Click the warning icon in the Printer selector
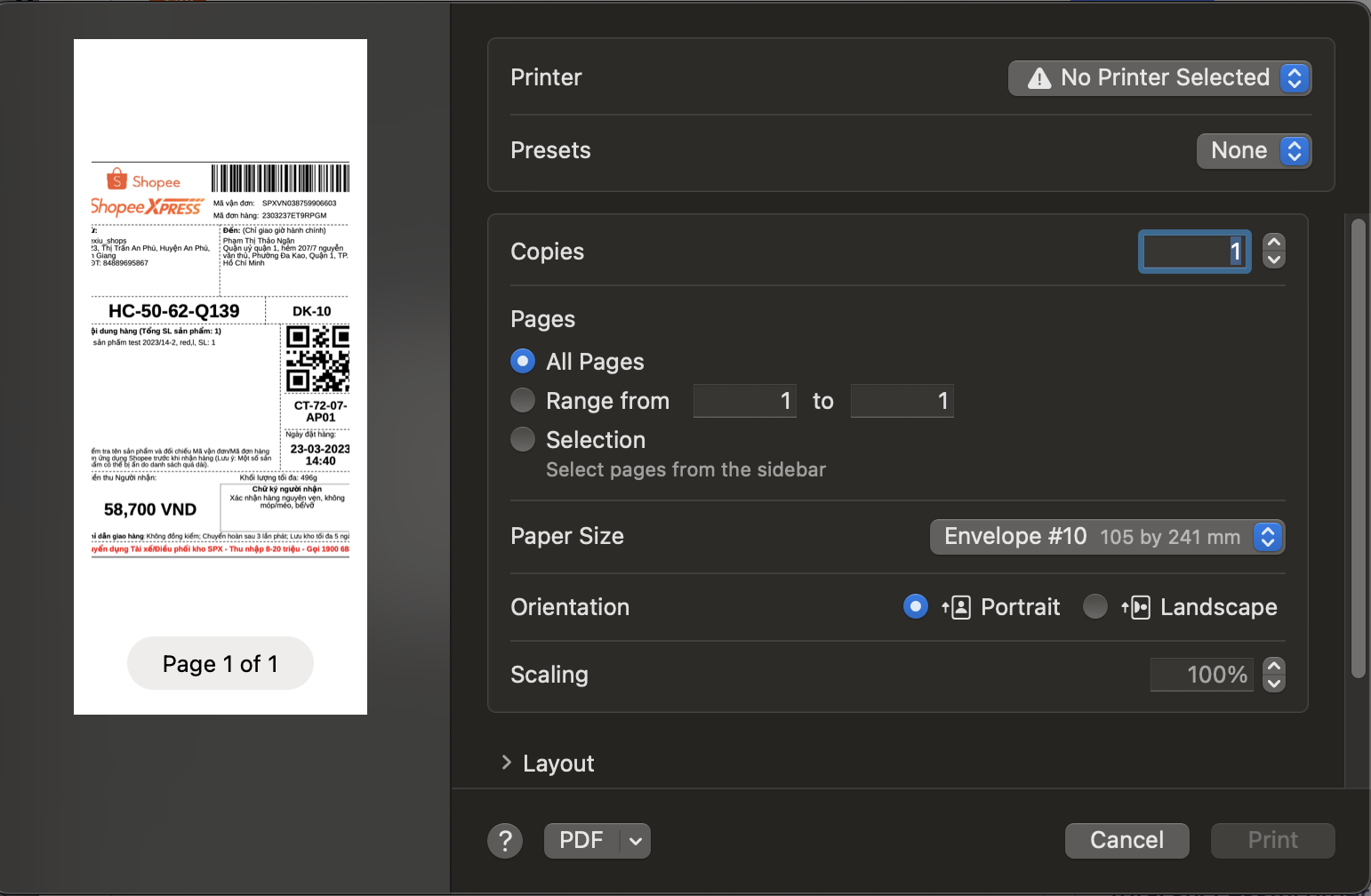Screen dimensions: 1371x896 [1038, 78]
